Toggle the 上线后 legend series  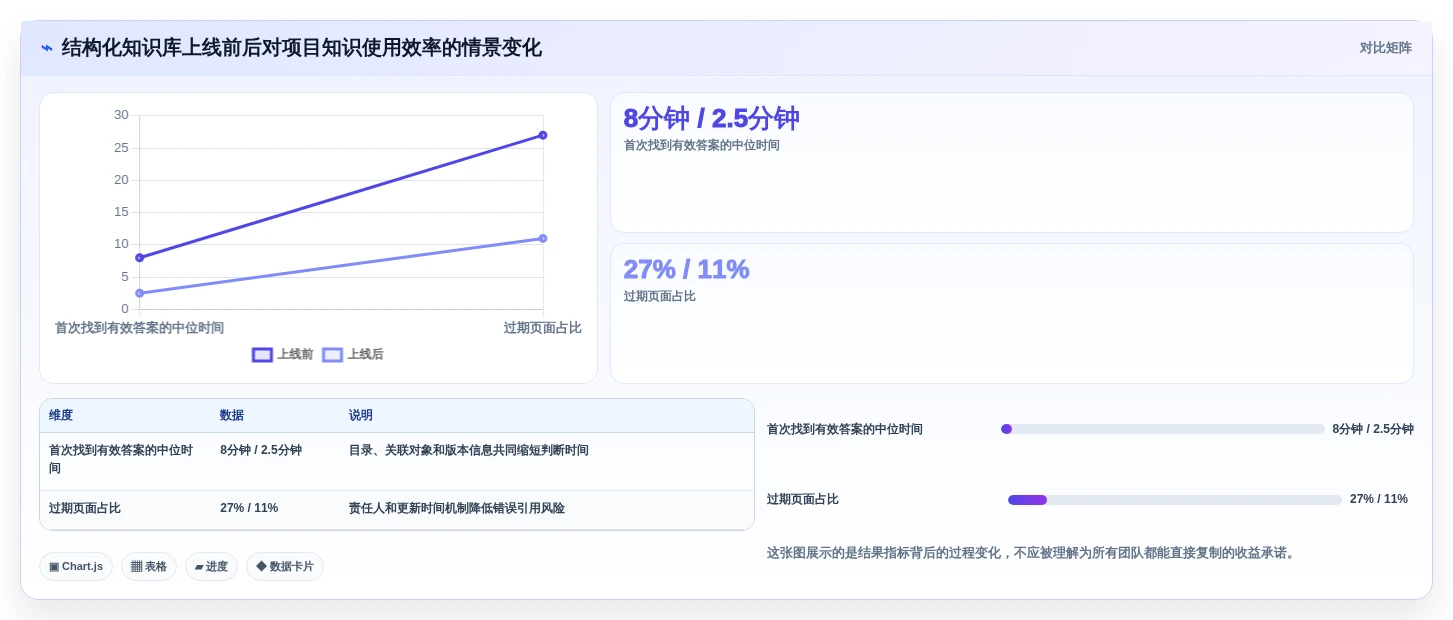[x=353, y=354]
